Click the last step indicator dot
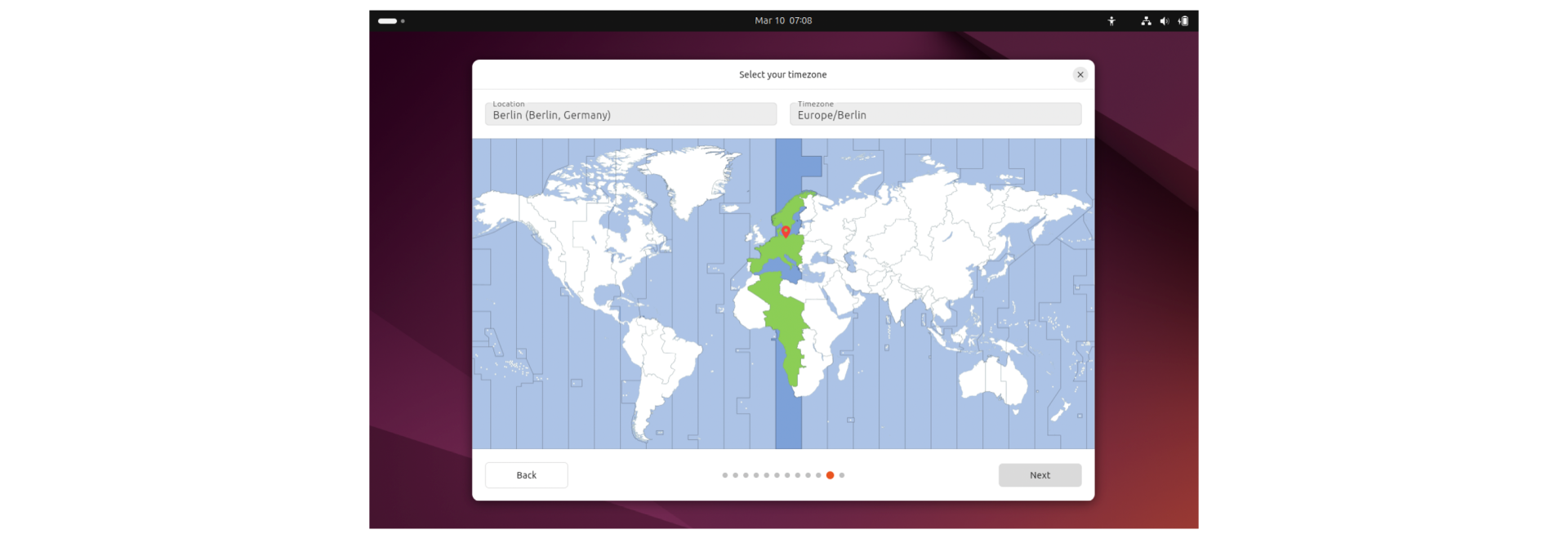Image resolution: width=1568 pixels, height=543 pixels. point(842,475)
